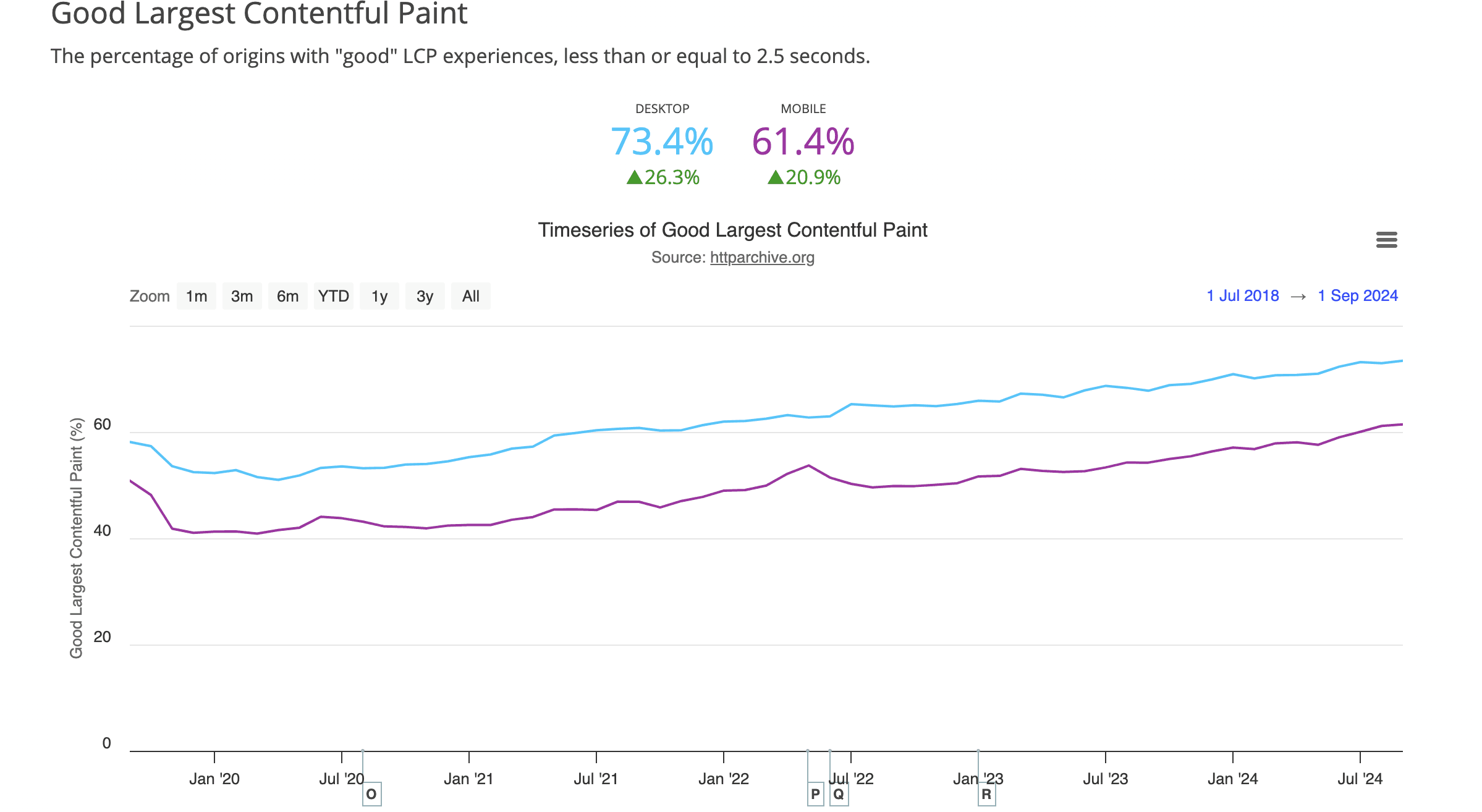1482x812 pixels.
Task: Click the flag marker labeled Q
Action: click(x=839, y=795)
